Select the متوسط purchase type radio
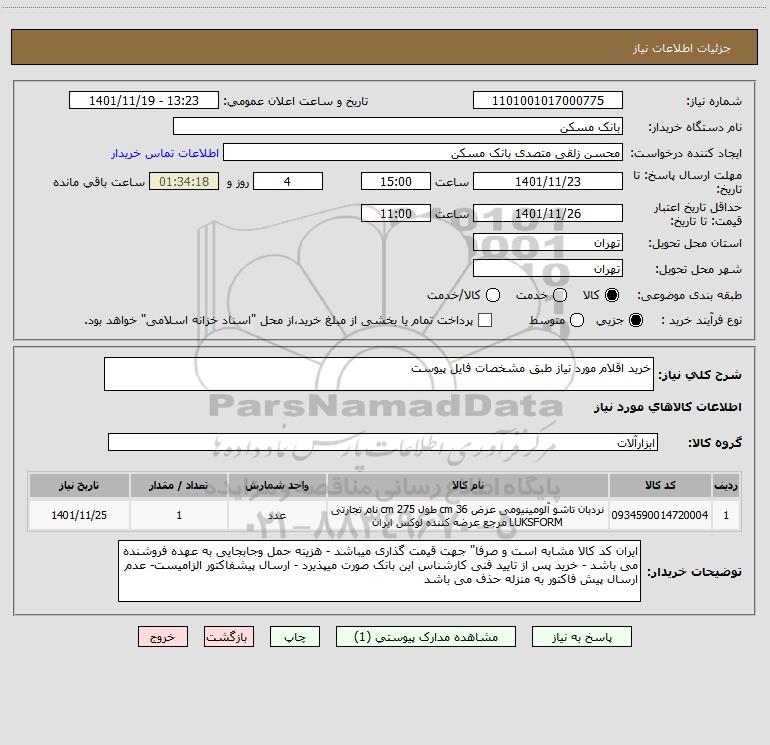Image resolution: width=770 pixels, height=745 pixels. click(x=577, y=320)
